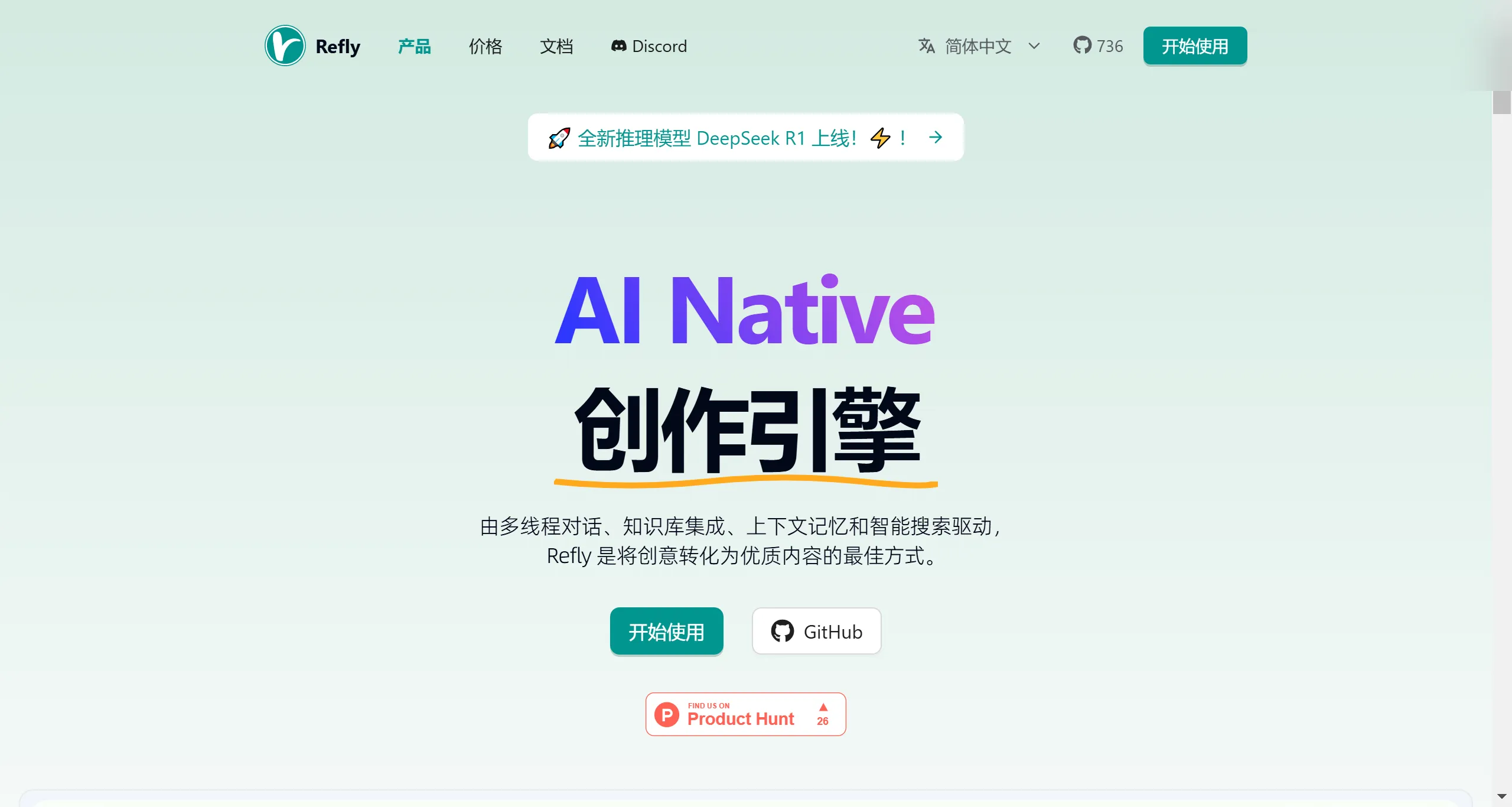
Task: Click the GitHub star count icon
Action: (x=1082, y=46)
